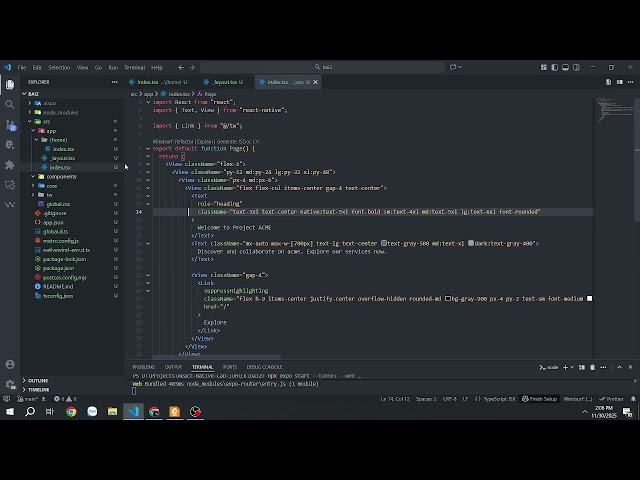Switch to the index.tsx (home) editor tab
640x480 pixels.
(162, 82)
